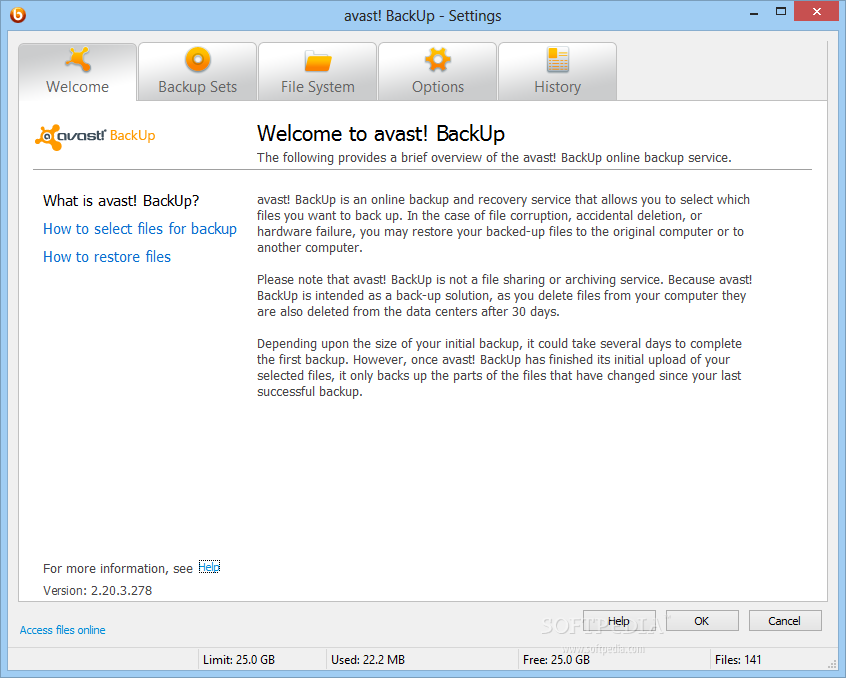The width and height of the screenshot is (846, 678).
Task: Open 'How to select files for backup'
Action: (x=140, y=229)
